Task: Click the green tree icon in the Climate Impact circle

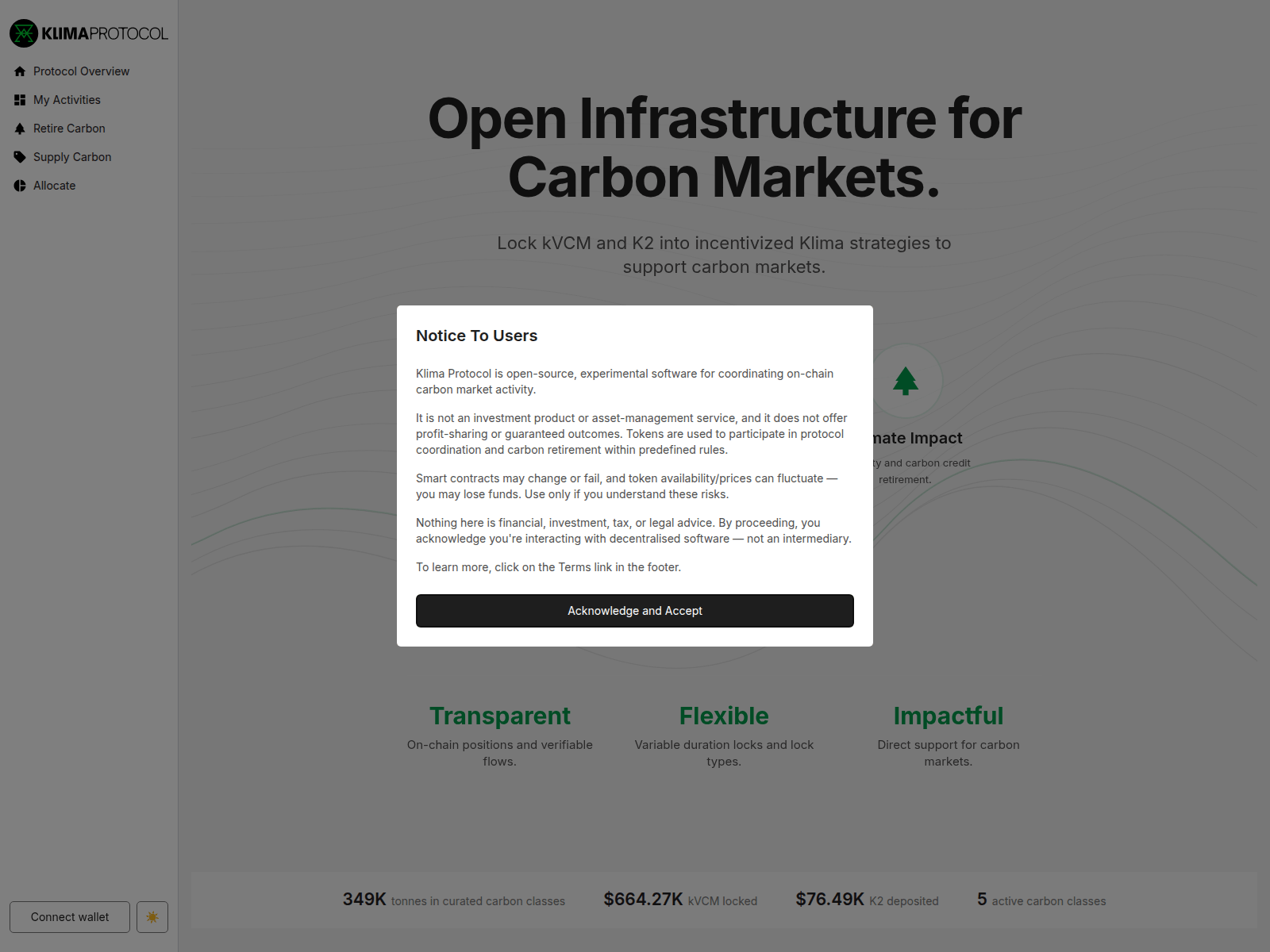Action: (905, 382)
